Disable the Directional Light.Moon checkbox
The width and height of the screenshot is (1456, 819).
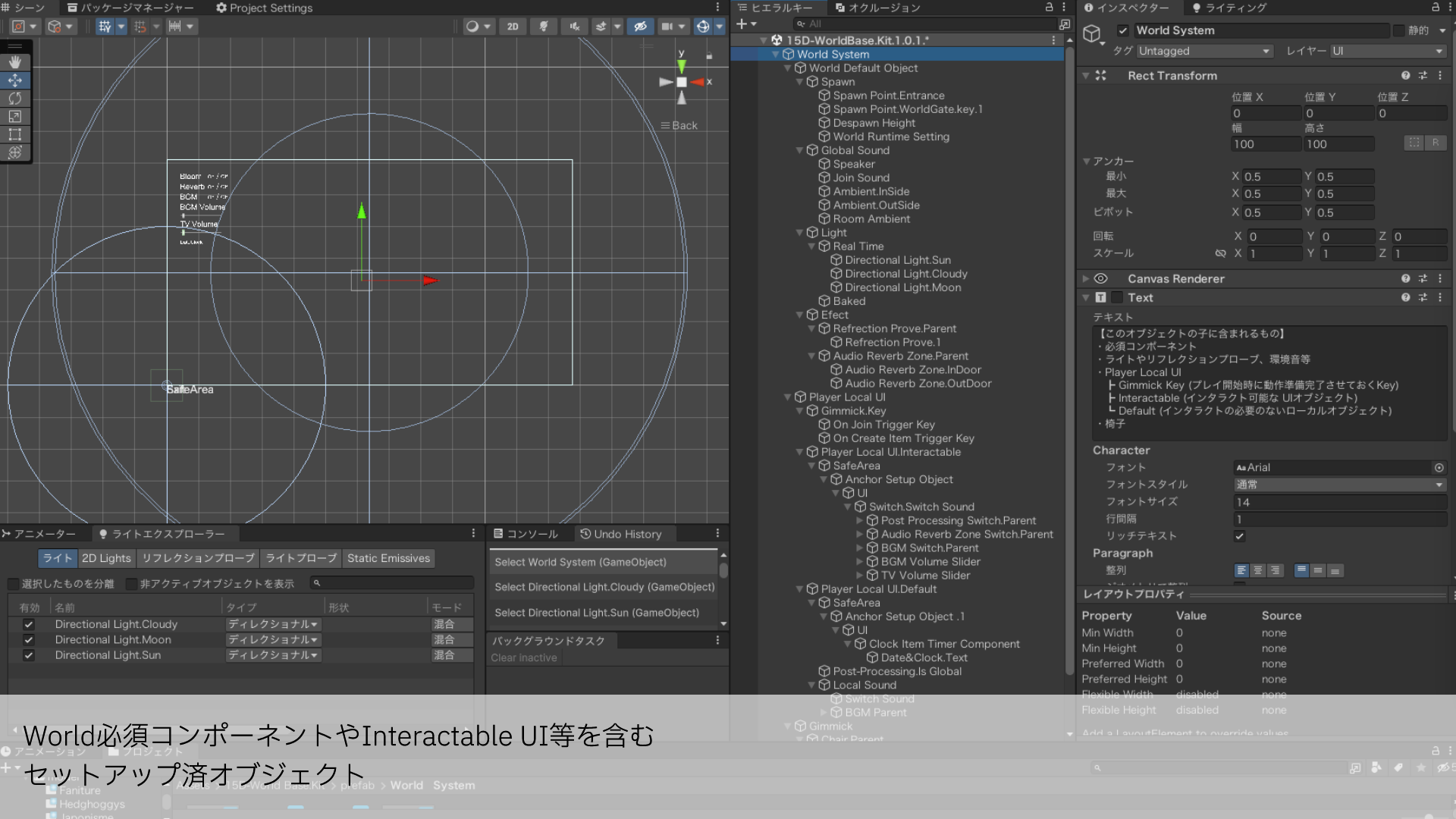click(29, 639)
